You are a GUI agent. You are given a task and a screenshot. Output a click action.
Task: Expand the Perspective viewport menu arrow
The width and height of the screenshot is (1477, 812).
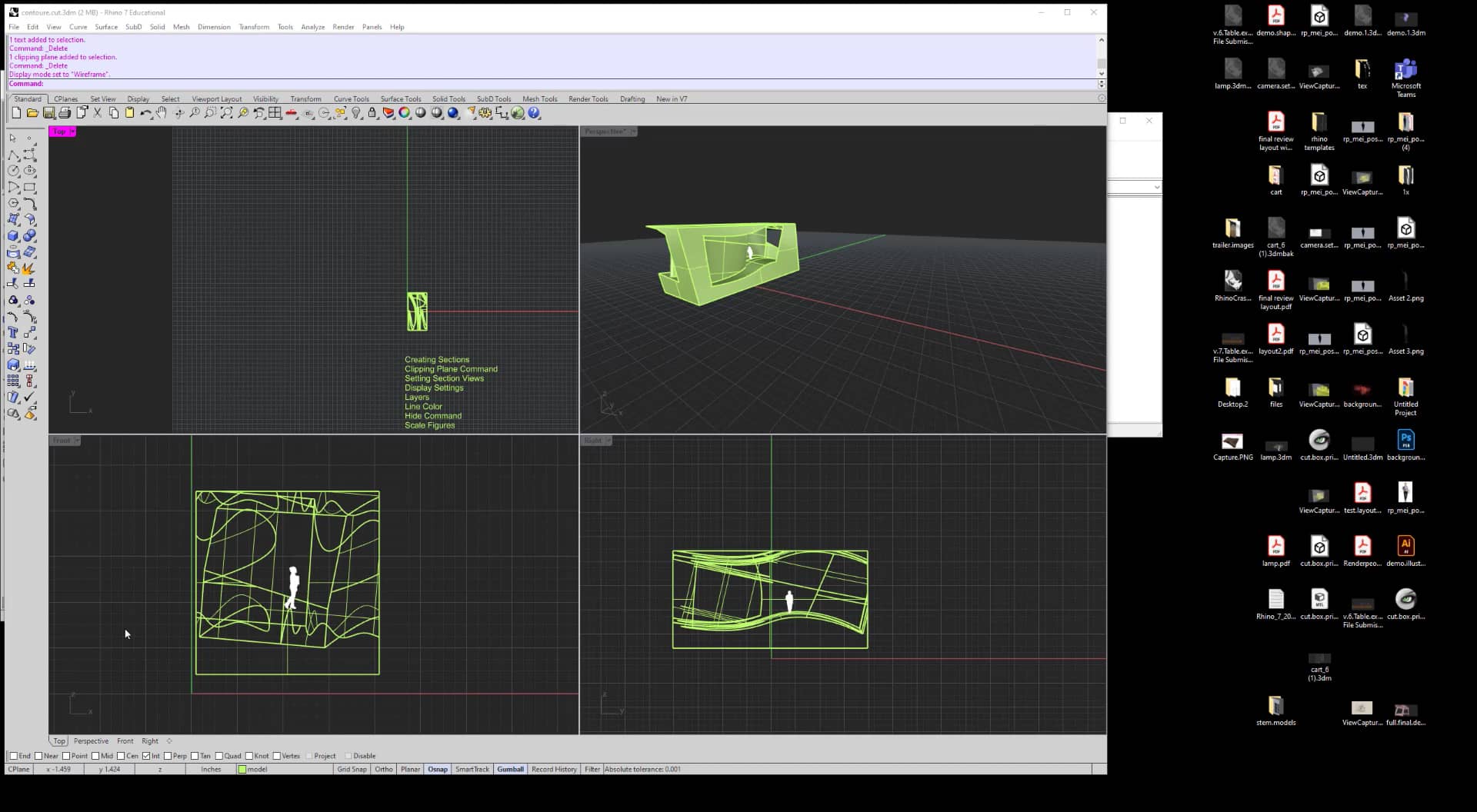(633, 131)
